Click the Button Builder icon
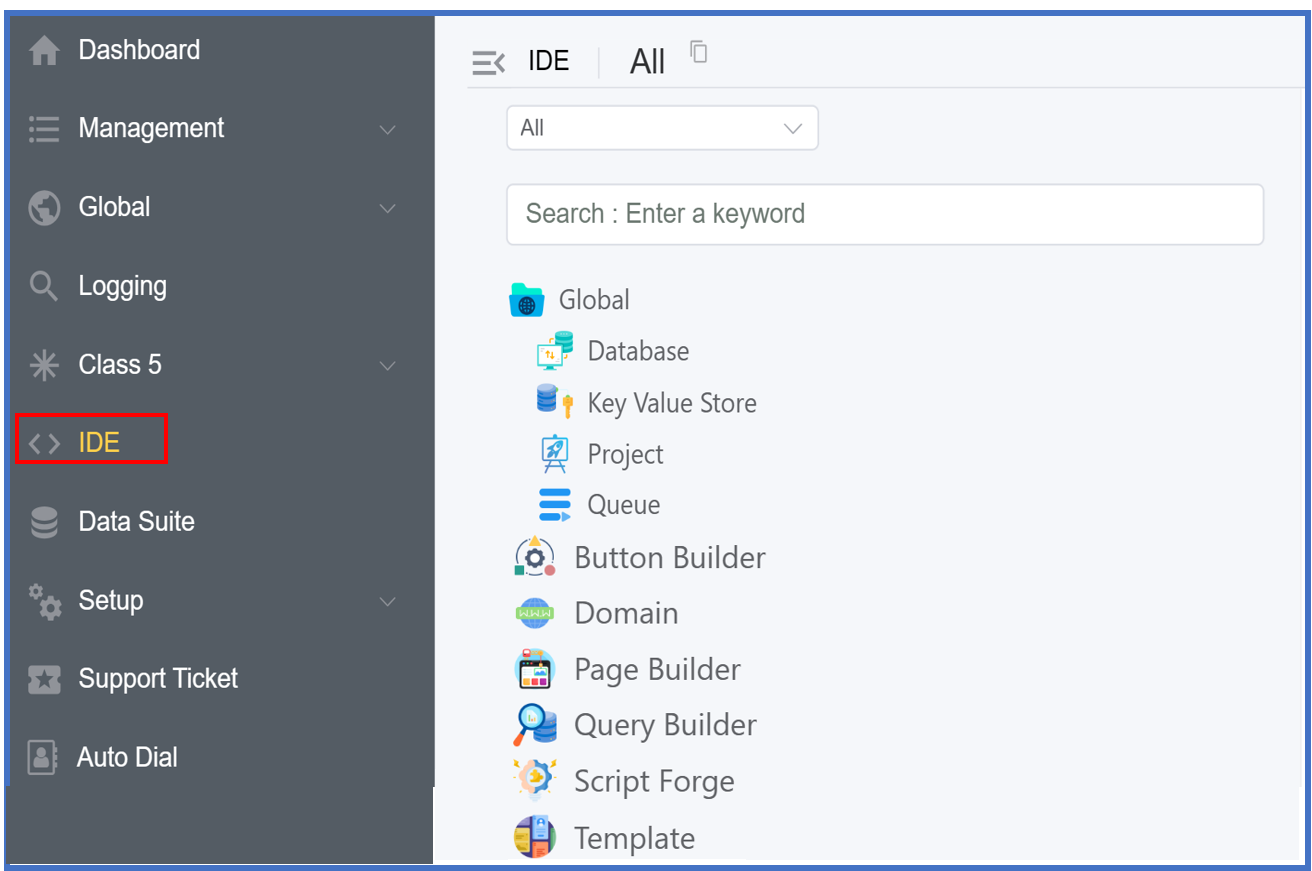This screenshot has height=871, width=1312. point(534,557)
